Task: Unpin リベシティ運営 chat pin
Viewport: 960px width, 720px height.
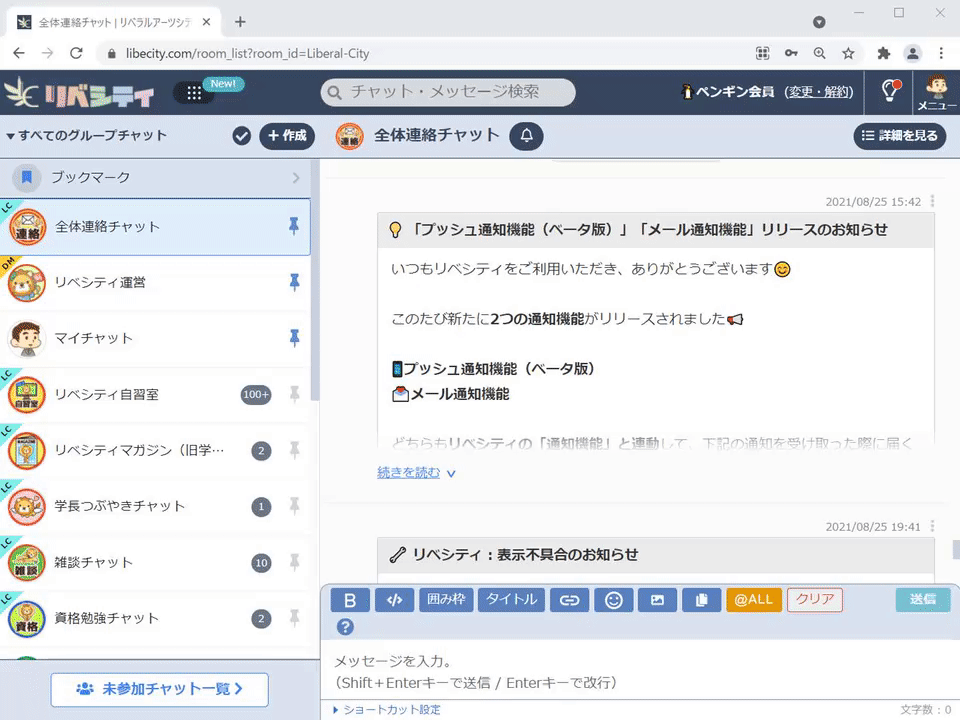Action: pyautogui.click(x=294, y=282)
